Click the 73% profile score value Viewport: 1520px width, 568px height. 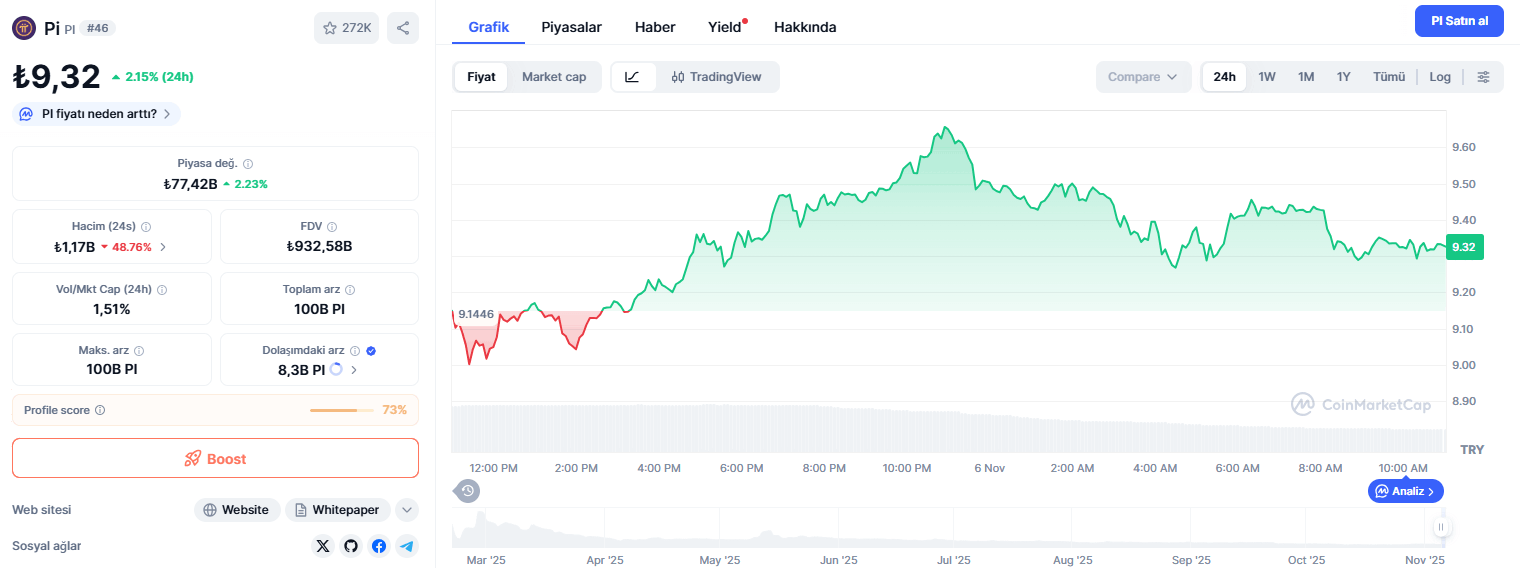point(394,410)
